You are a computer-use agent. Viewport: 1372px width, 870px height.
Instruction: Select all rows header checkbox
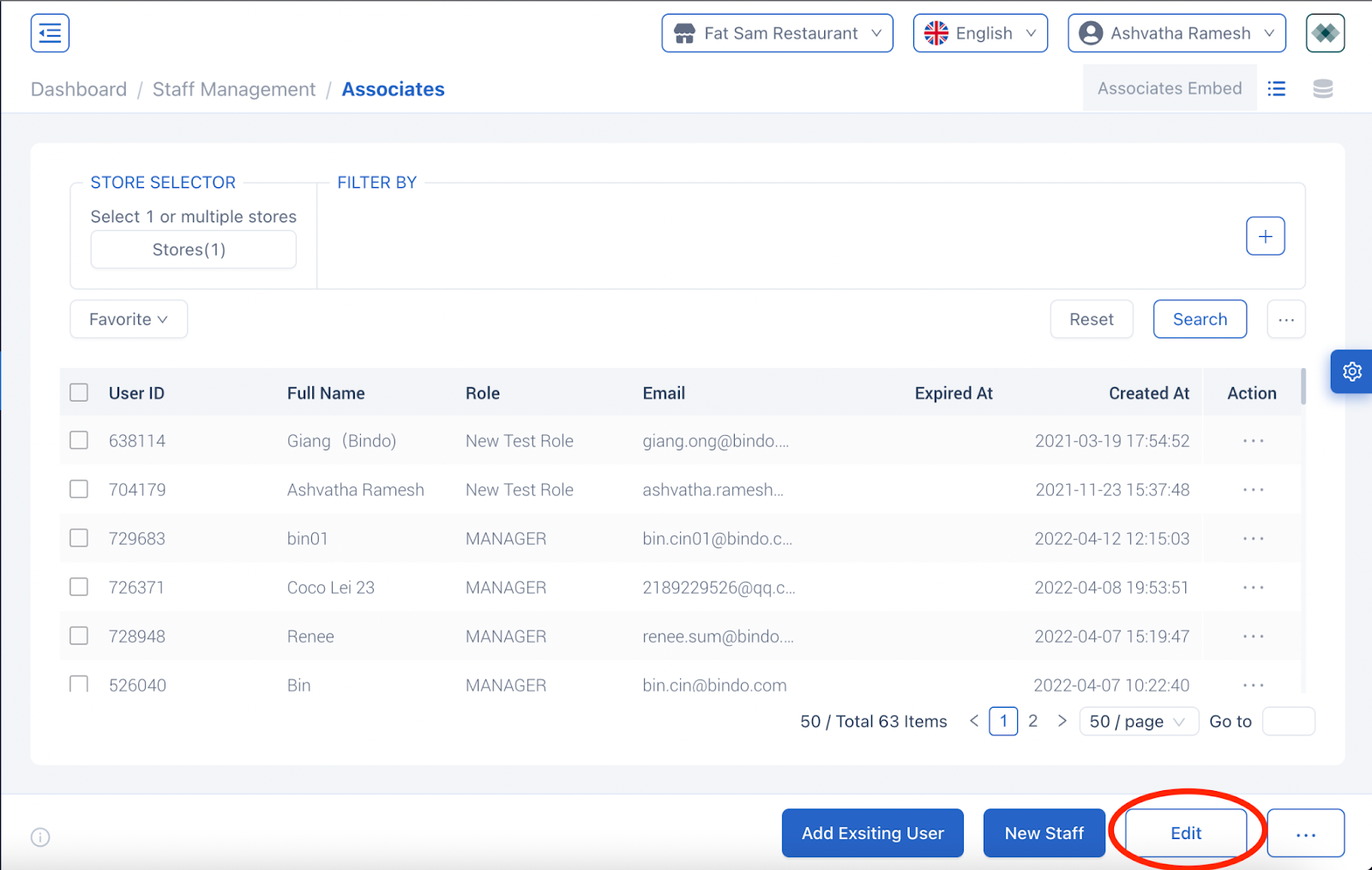point(79,393)
